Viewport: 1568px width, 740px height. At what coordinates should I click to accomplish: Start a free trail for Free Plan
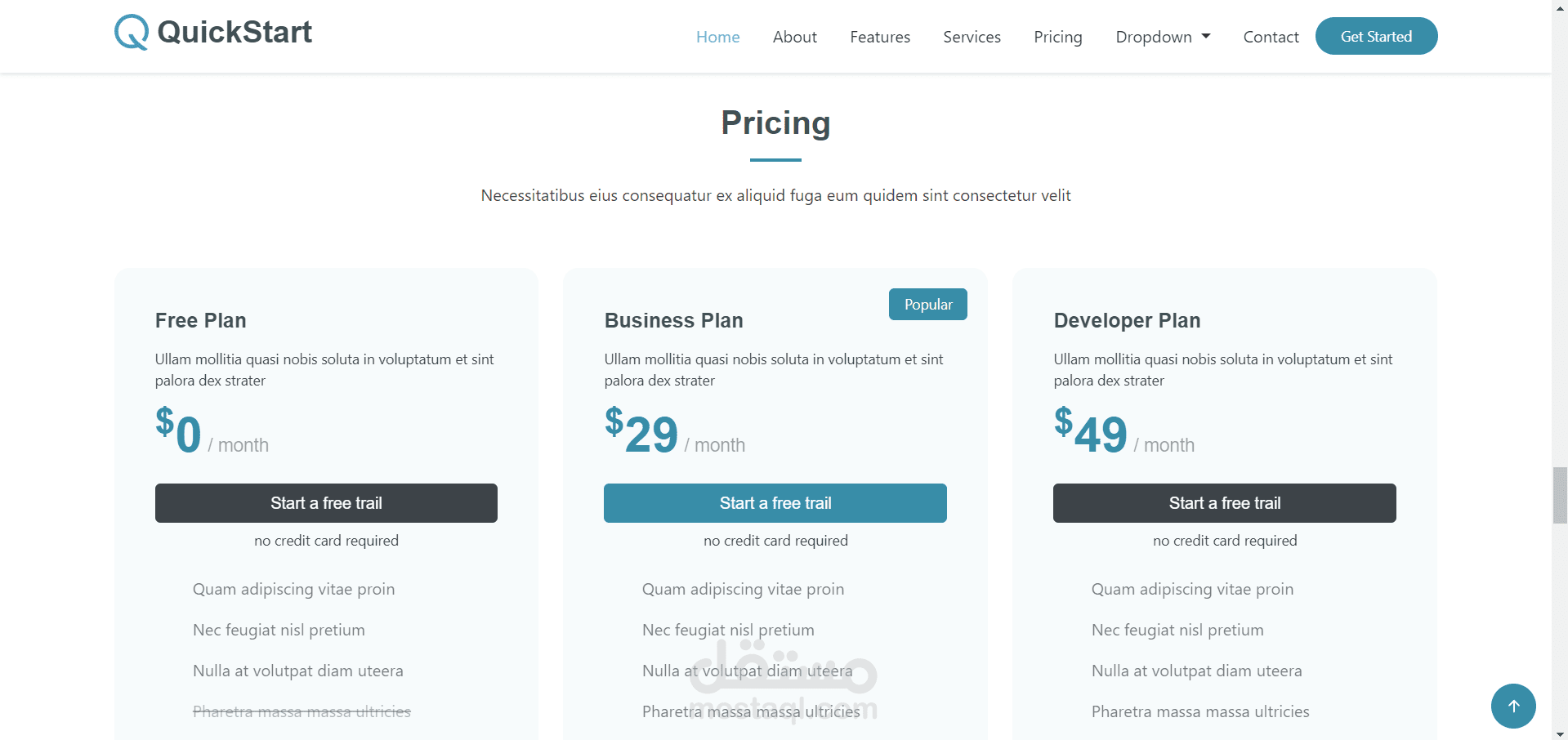[326, 503]
